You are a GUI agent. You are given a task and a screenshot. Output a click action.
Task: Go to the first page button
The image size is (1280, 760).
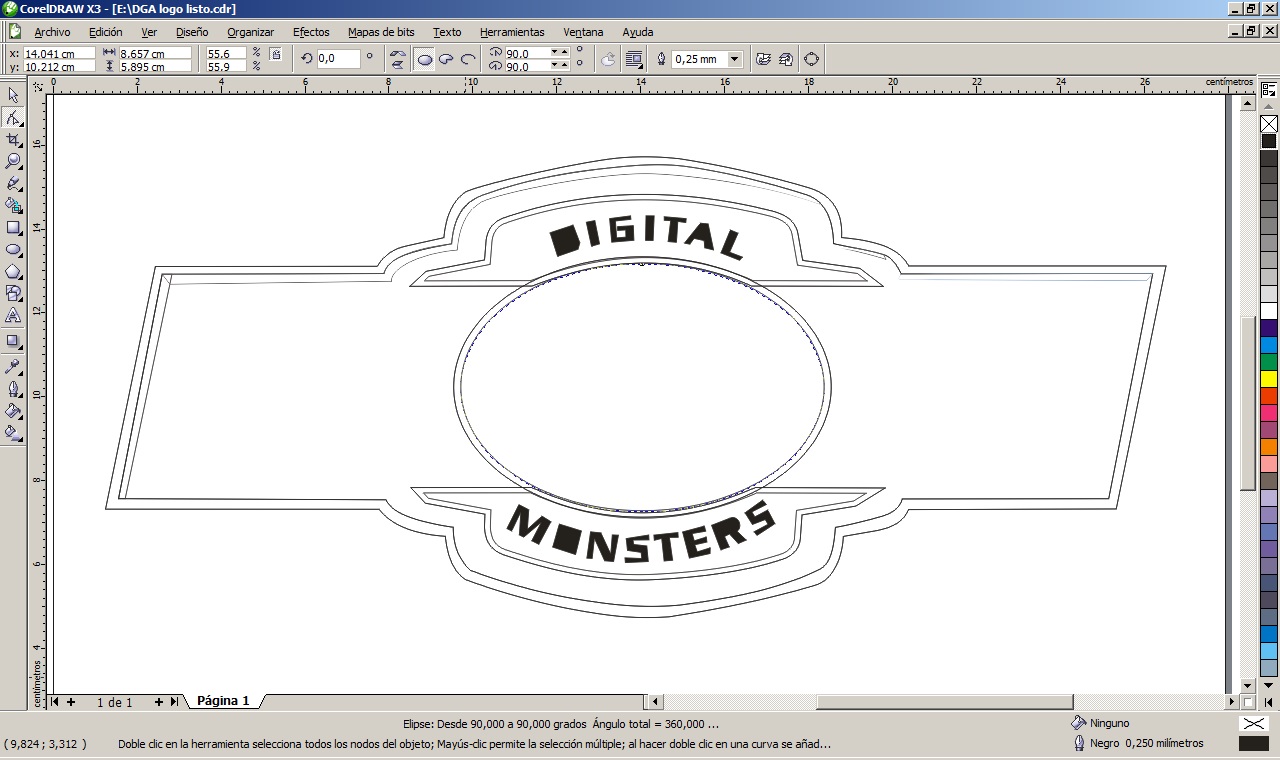[55, 702]
